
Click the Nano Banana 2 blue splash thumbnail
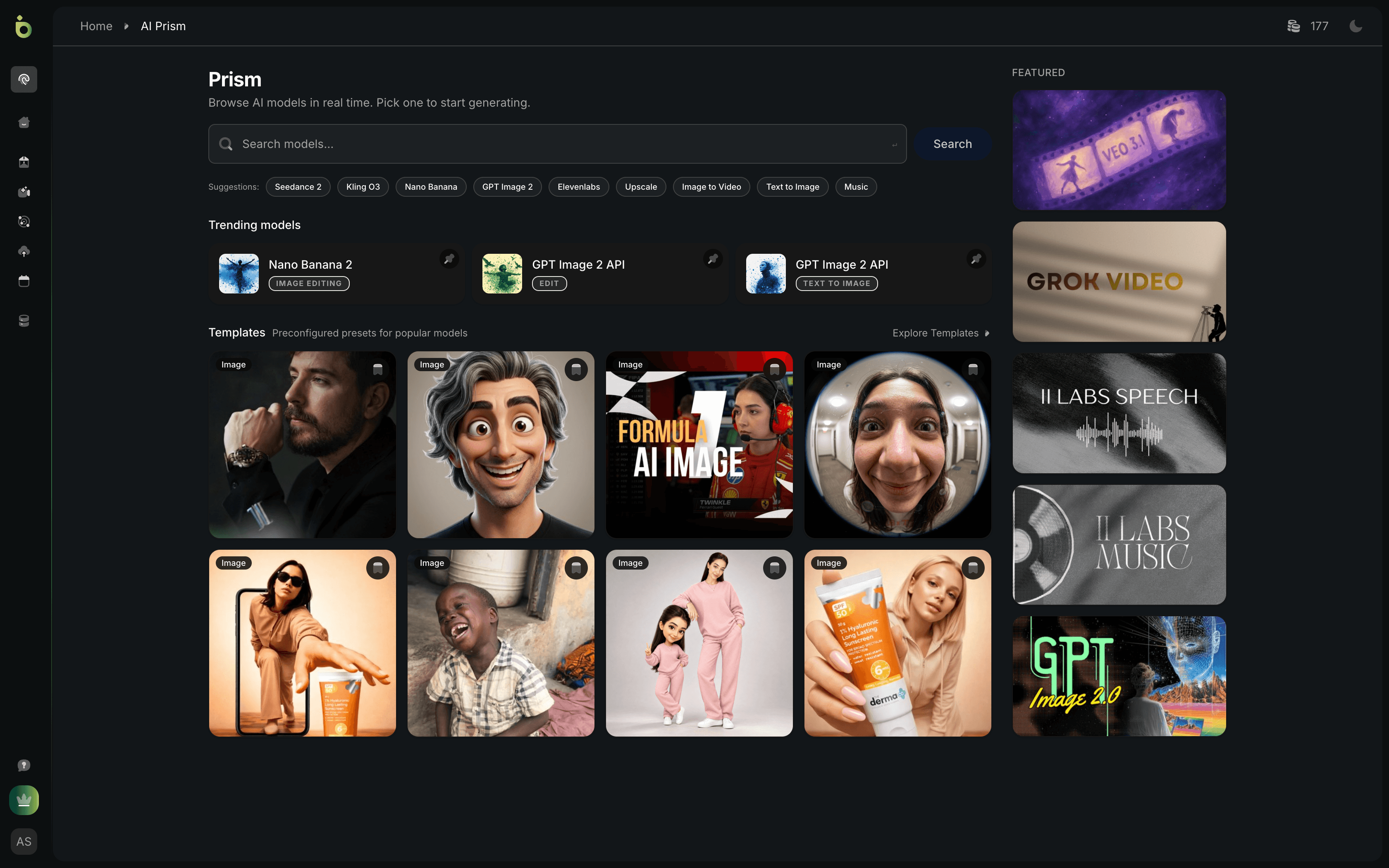point(239,273)
